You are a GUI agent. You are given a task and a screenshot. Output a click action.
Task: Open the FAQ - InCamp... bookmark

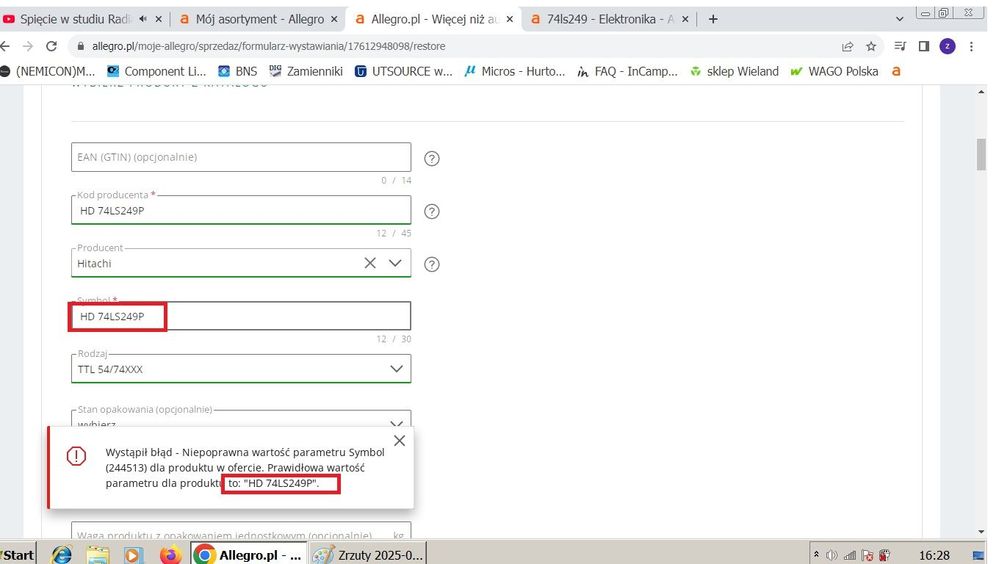tap(627, 71)
